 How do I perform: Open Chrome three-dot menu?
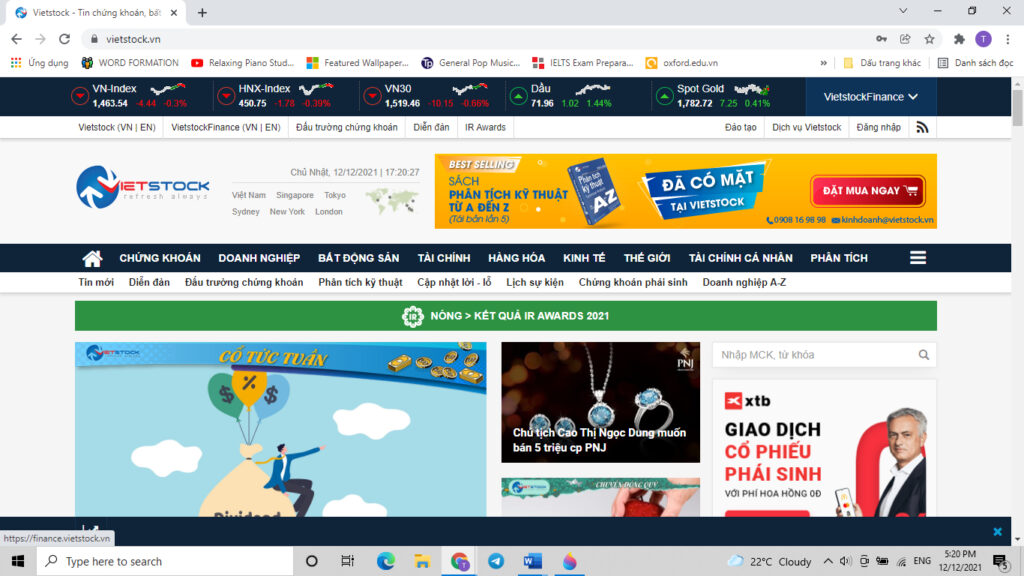tap(1008, 39)
